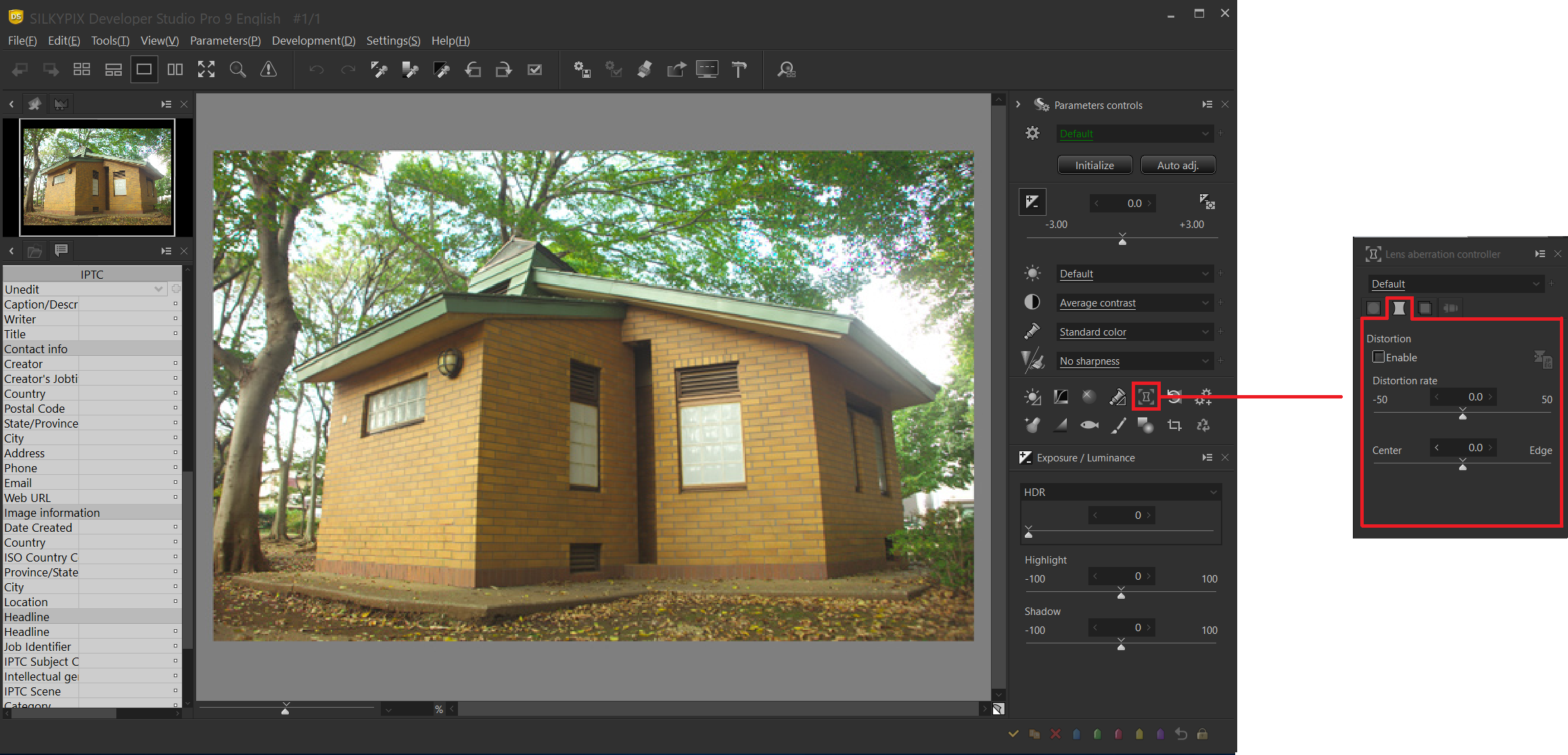
Task: Open the Development menu
Action: pyautogui.click(x=313, y=41)
